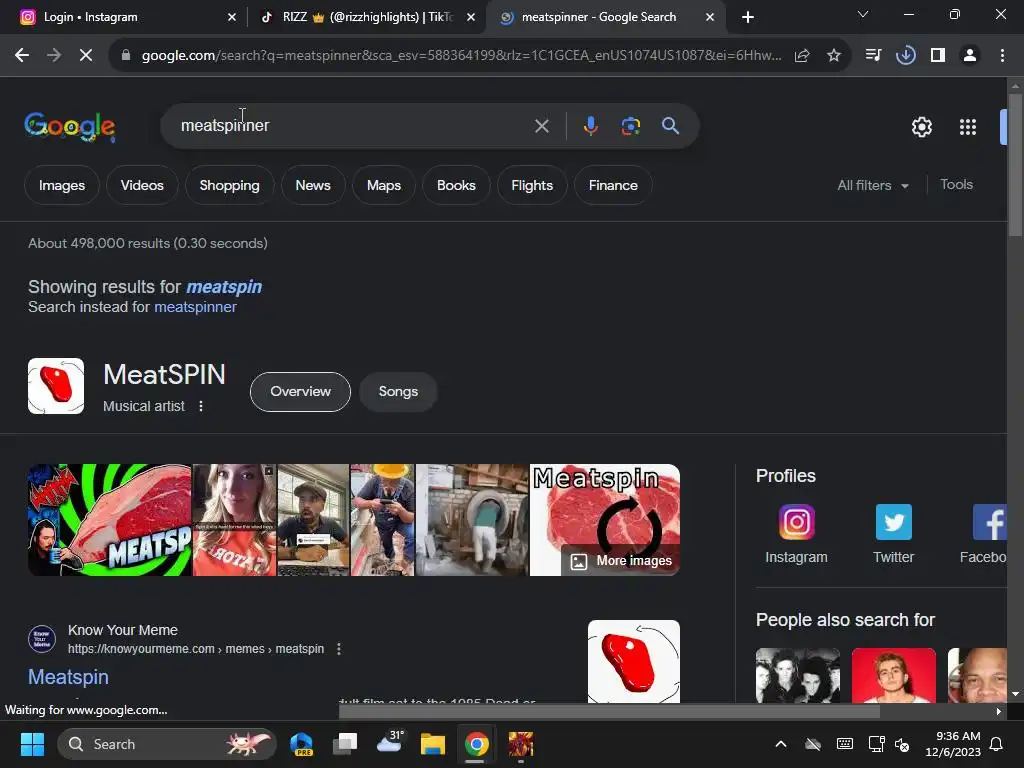This screenshot has height=768, width=1024.
Task: Open Google quick settings gear
Action: pos(921,127)
